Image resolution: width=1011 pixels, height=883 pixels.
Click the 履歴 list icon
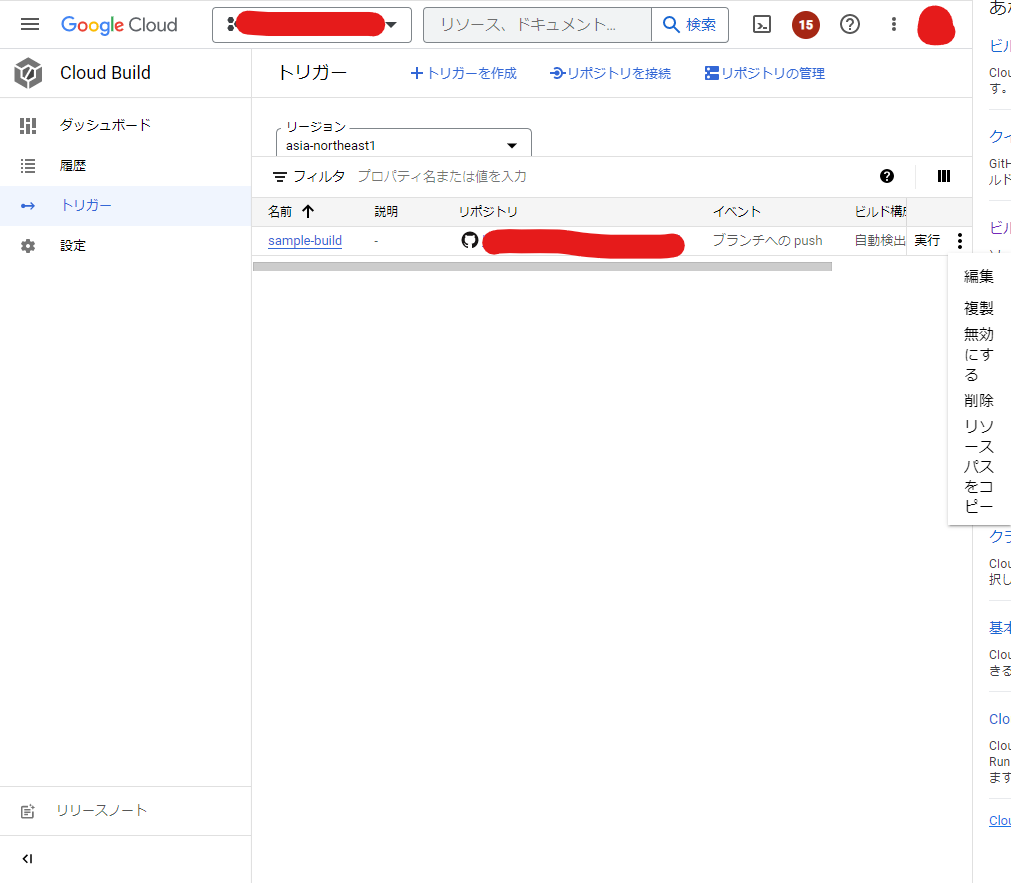(x=28, y=166)
